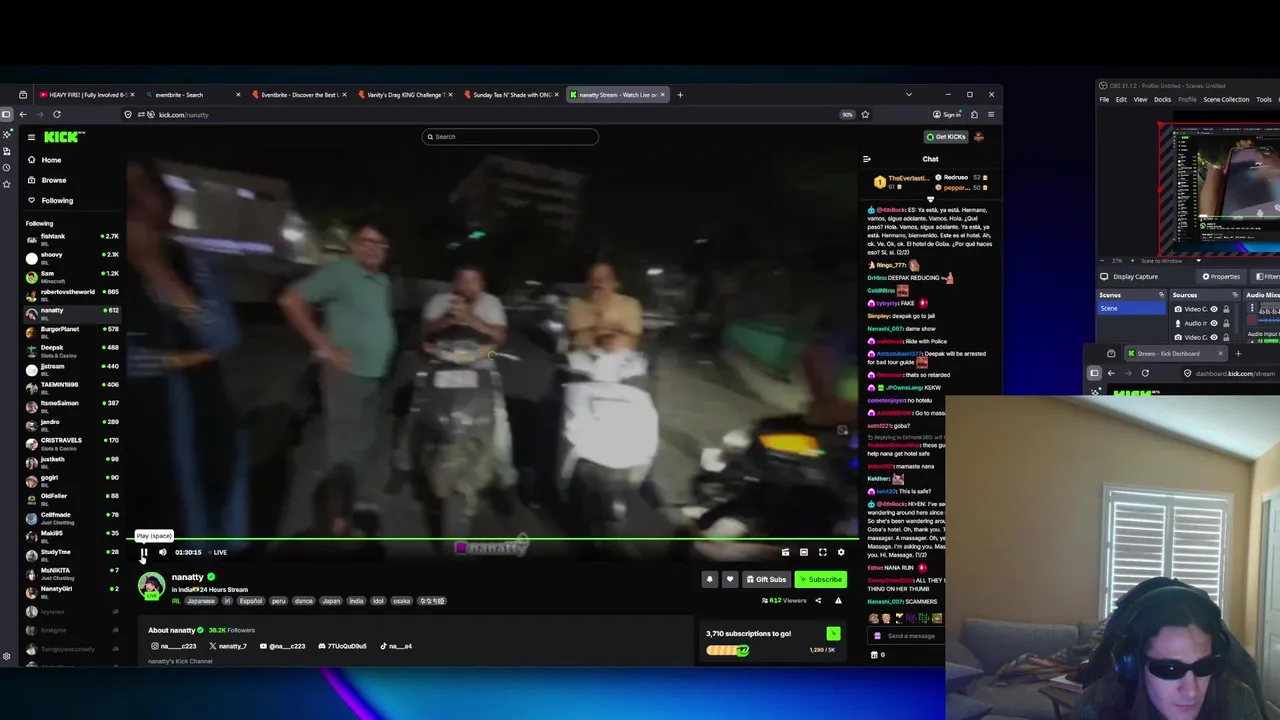
Task: Open shoovy channel in Following list
Action: 72,257
